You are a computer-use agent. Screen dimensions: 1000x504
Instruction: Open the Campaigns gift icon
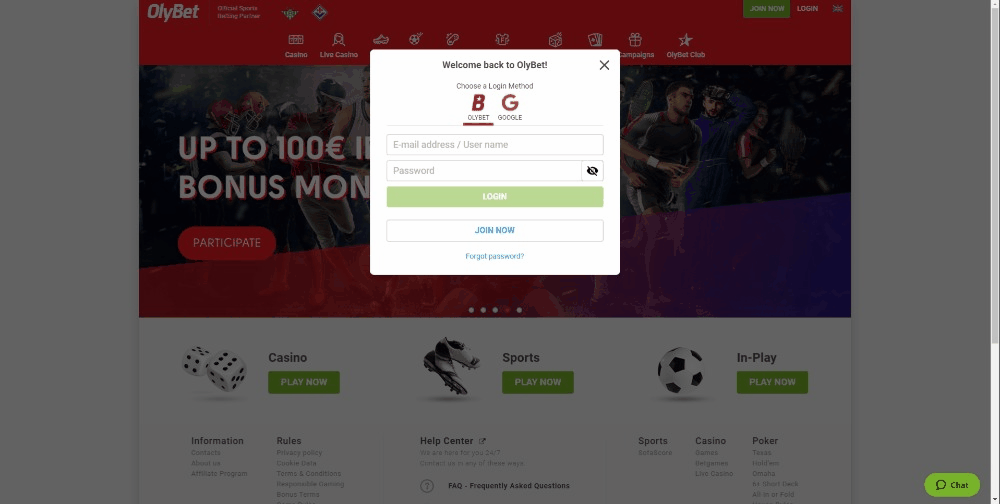pyautogui.click(x=635, y=40)
